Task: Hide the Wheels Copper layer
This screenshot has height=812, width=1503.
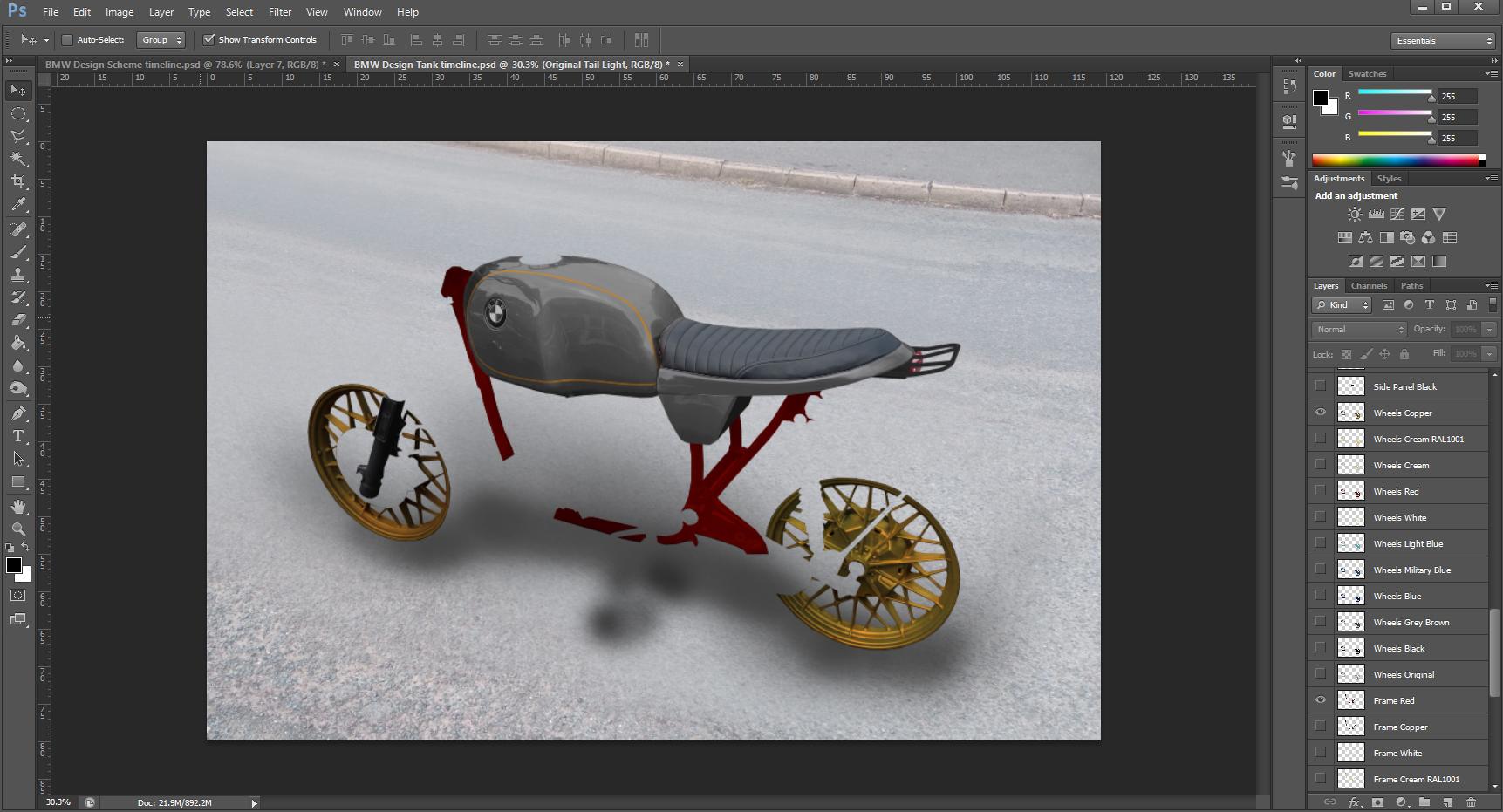Action: tap(1321, 413)
